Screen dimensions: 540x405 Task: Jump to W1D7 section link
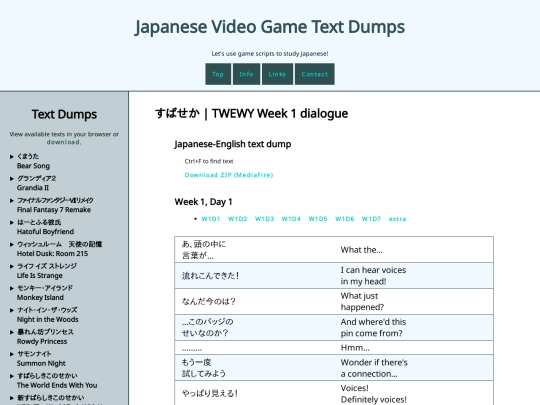coord(371,219)
